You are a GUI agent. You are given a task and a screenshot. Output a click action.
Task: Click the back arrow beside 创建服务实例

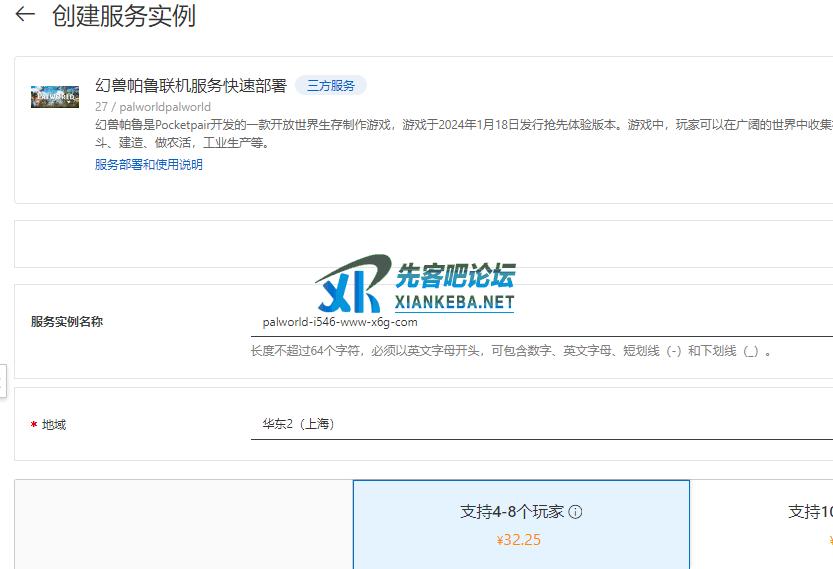pyautogui.click(x=25, y=15)
